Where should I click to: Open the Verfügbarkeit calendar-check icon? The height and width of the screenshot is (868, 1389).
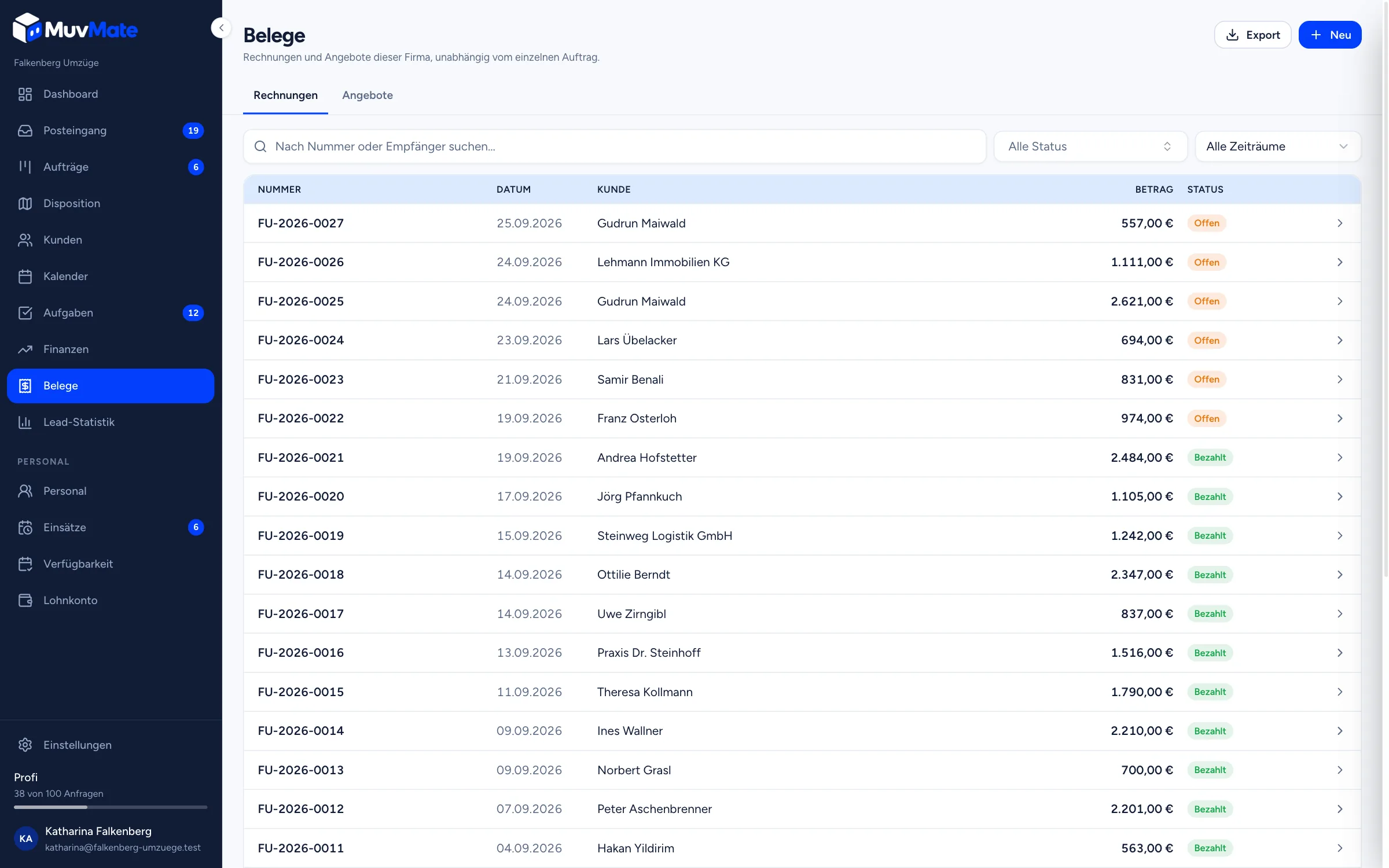tap(25, 564)
